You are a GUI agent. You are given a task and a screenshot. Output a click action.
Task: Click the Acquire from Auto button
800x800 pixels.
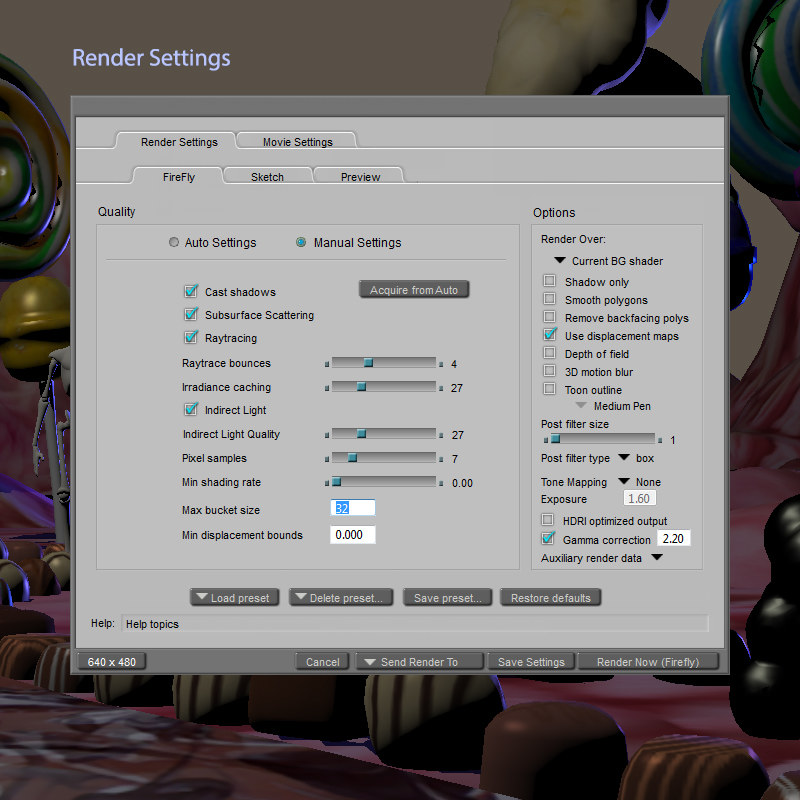pyautogui.click(x=414, y=290)
